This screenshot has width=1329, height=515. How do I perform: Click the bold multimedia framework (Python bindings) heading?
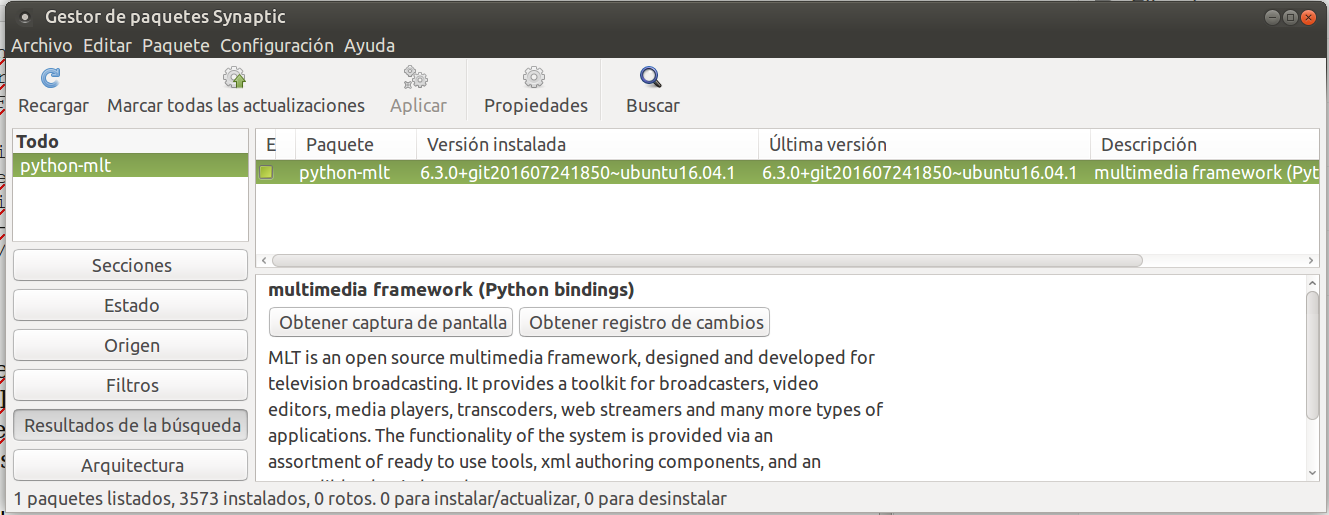click(451, 290)
